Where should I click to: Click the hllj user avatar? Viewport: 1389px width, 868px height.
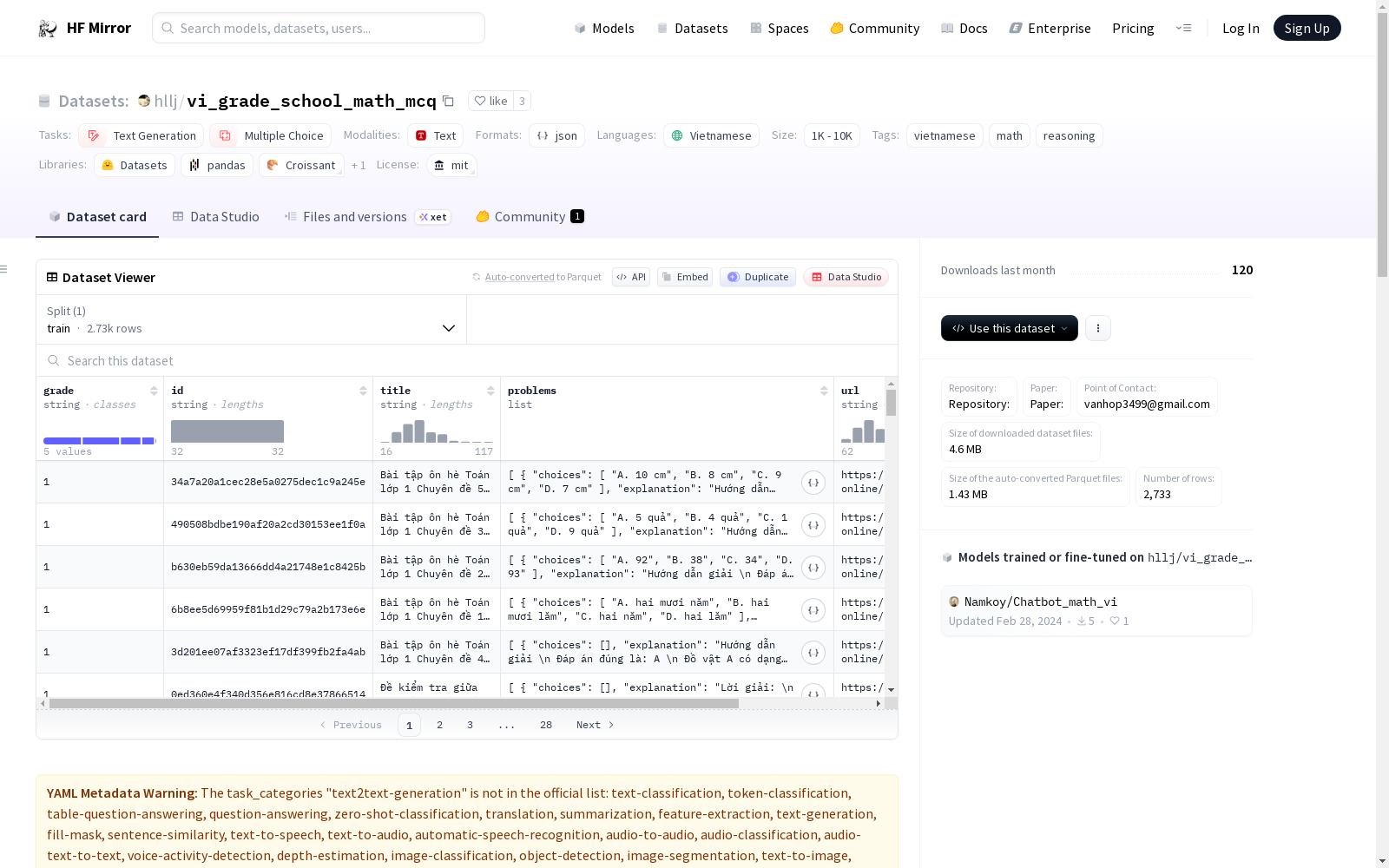point(144,101)
